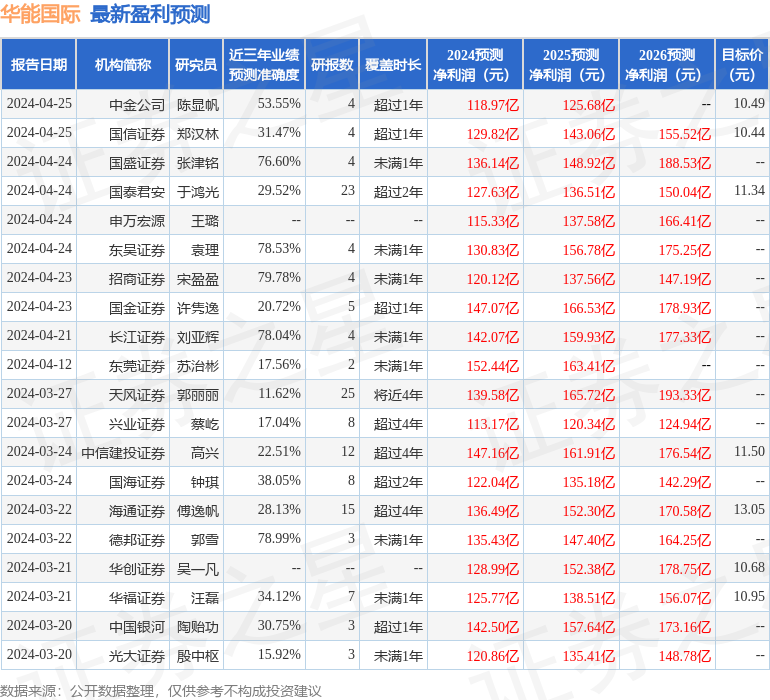This screenshot has width=770, height=700.
Task: Select institution 天风证券
Action: [137, 394]
